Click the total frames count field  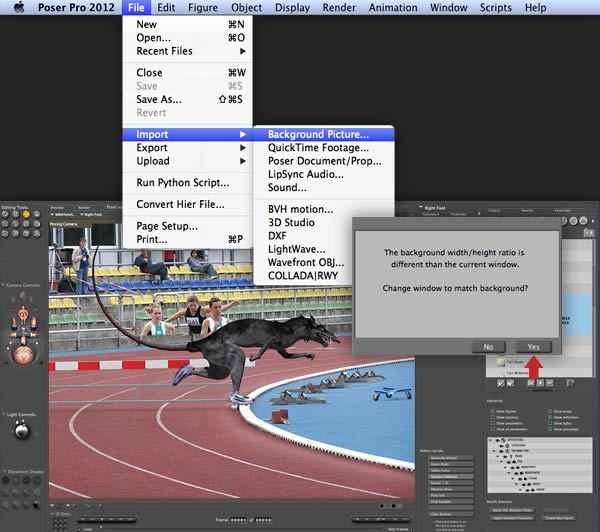pos(263,520)
